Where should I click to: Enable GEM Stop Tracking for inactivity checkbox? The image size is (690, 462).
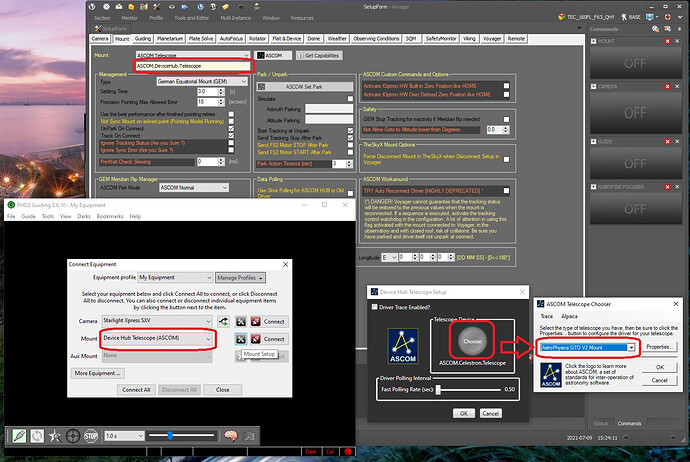[x=506, y=119]
